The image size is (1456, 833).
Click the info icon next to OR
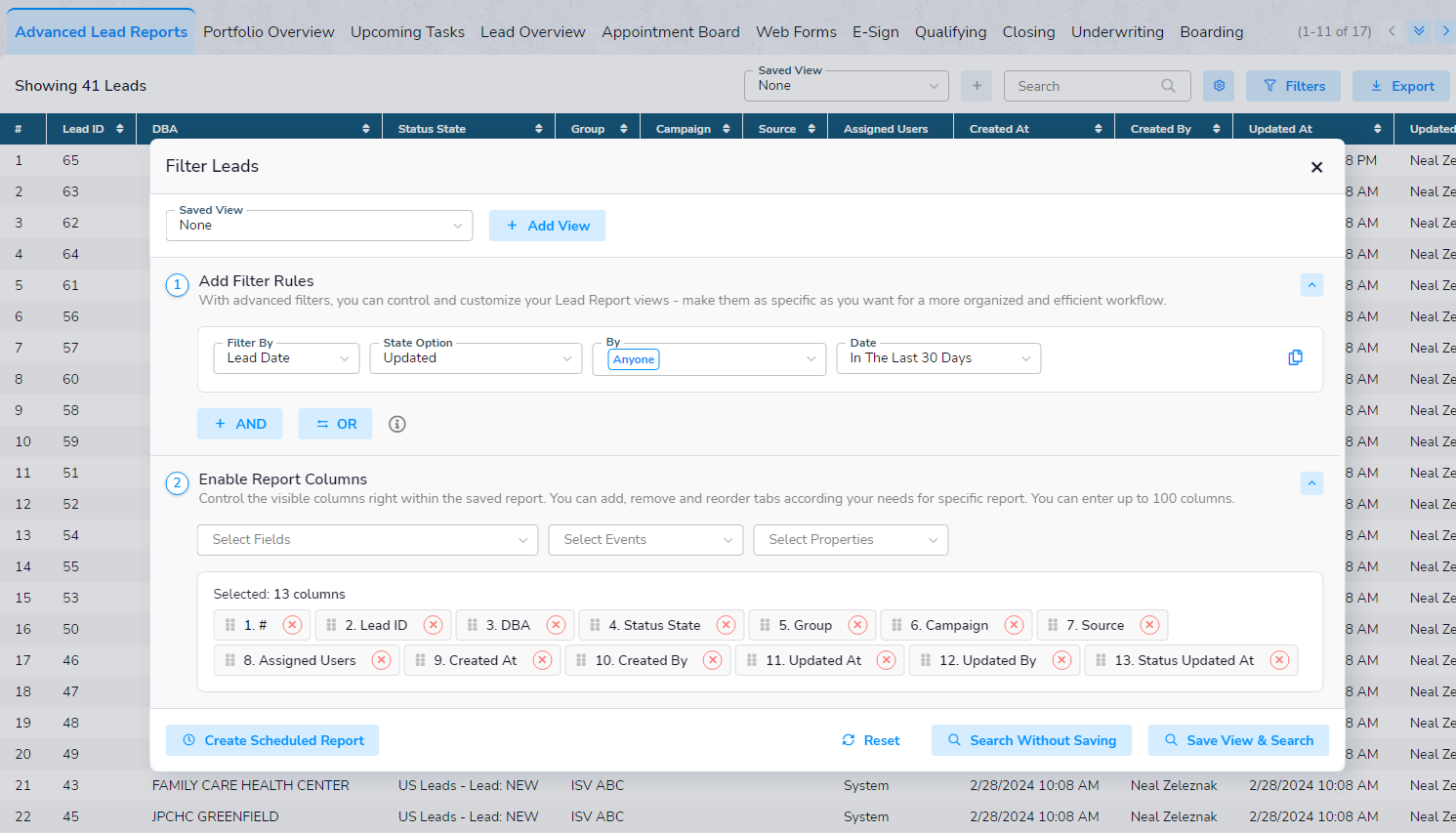tap(396, 424)
